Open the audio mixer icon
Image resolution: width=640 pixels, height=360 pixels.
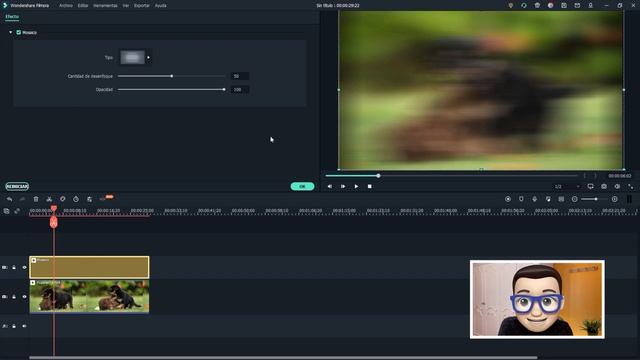tap(548, 199)
